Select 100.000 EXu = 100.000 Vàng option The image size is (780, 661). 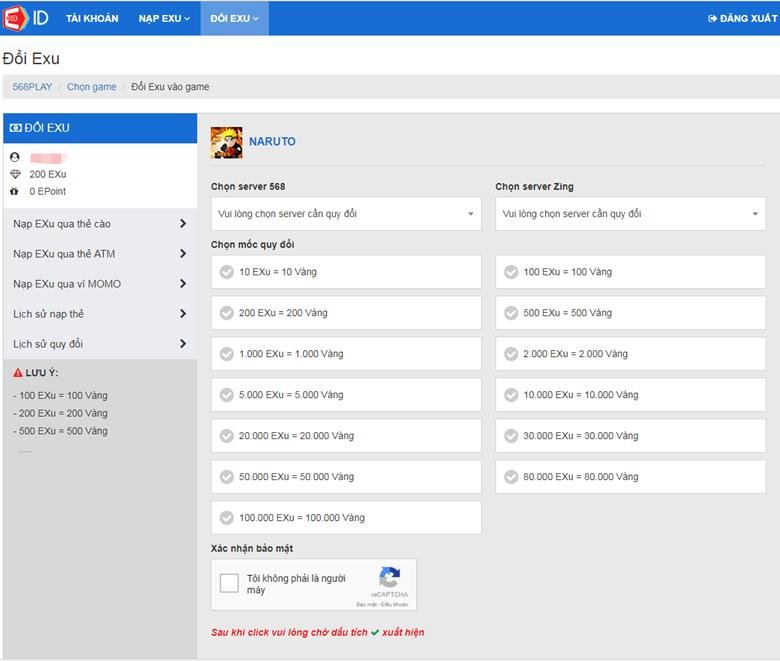346,518
